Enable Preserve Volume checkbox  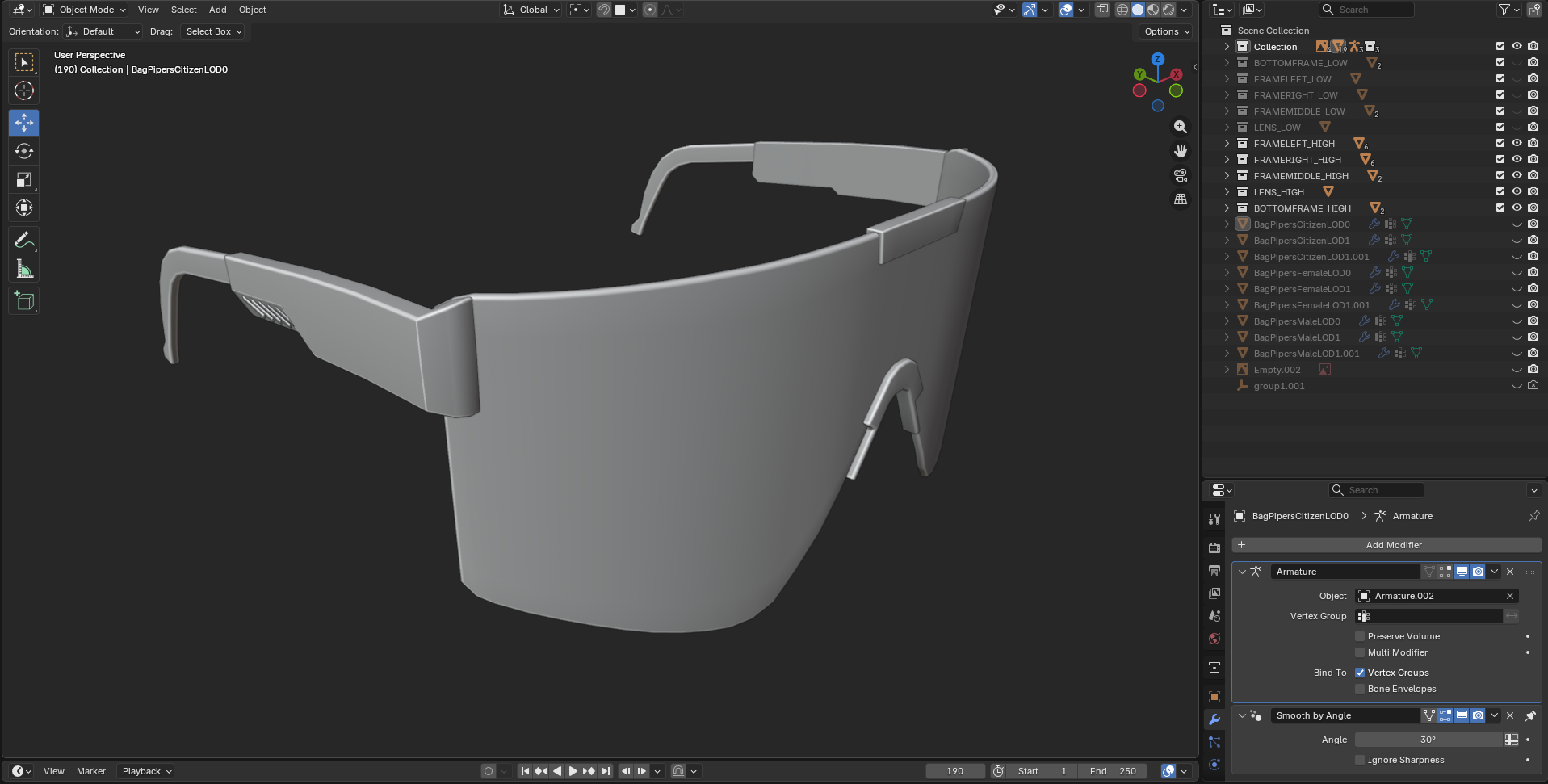pos(1360,636)
